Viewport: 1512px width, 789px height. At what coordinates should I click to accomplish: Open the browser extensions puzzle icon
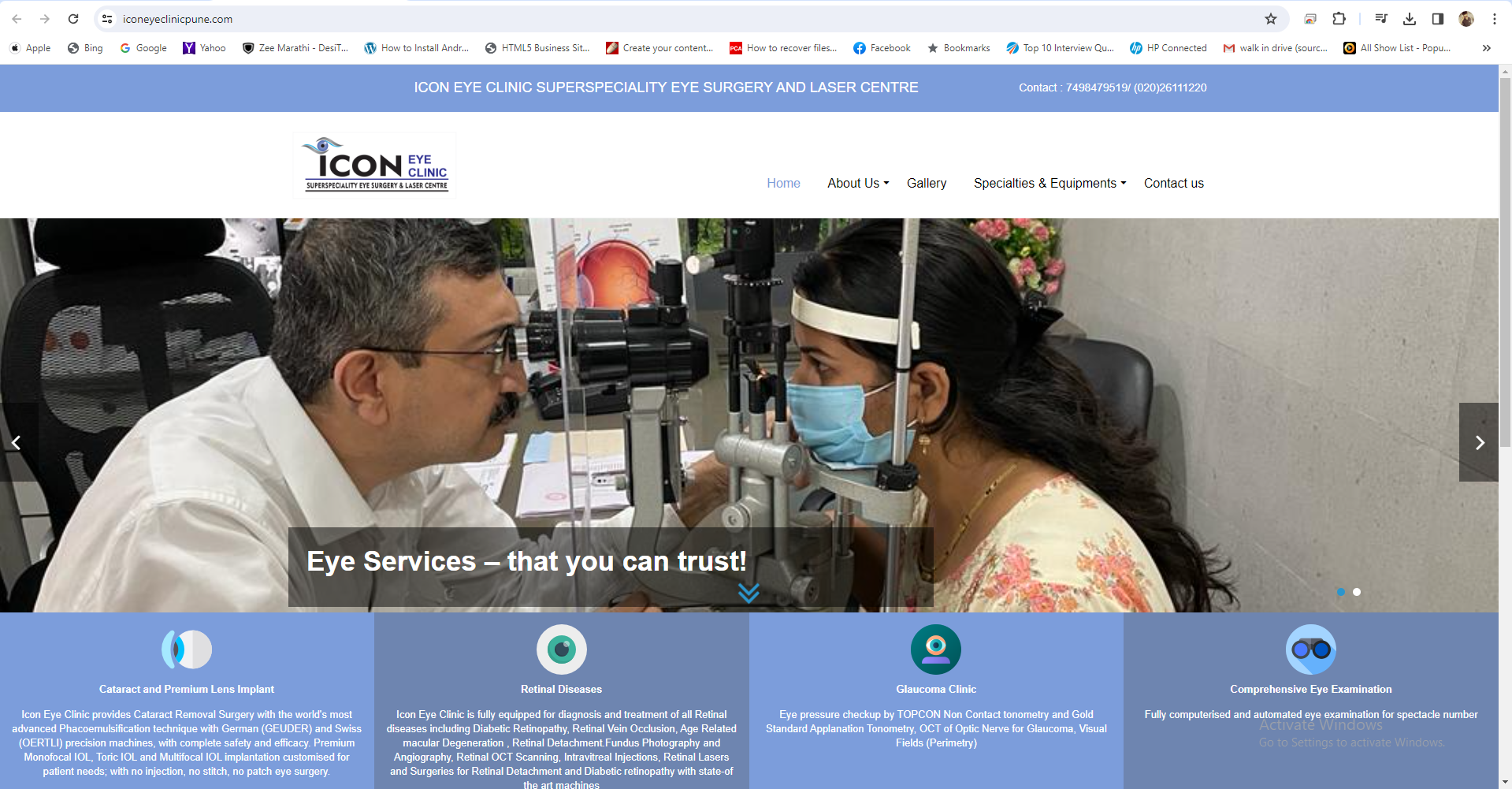[x=1339, y=19]
